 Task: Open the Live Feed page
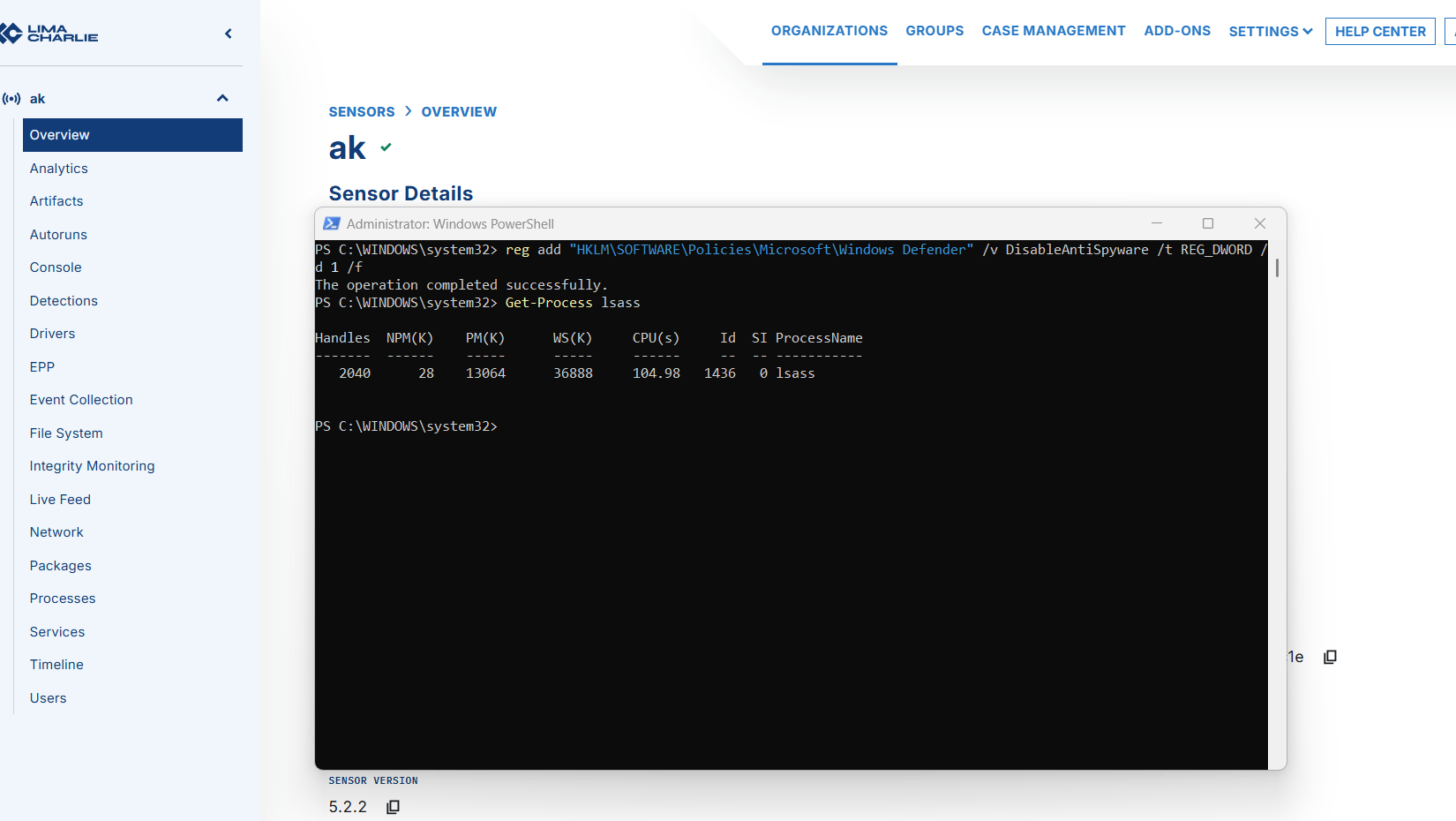click(x=60, y=500)
